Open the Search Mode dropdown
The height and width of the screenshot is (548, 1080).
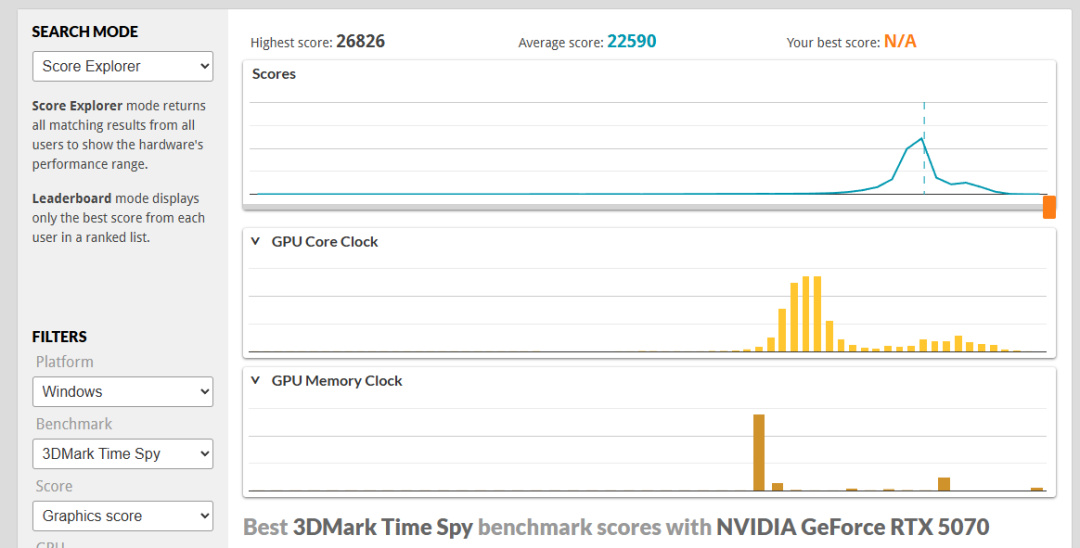pyautogui.click(x=122, y=67)
